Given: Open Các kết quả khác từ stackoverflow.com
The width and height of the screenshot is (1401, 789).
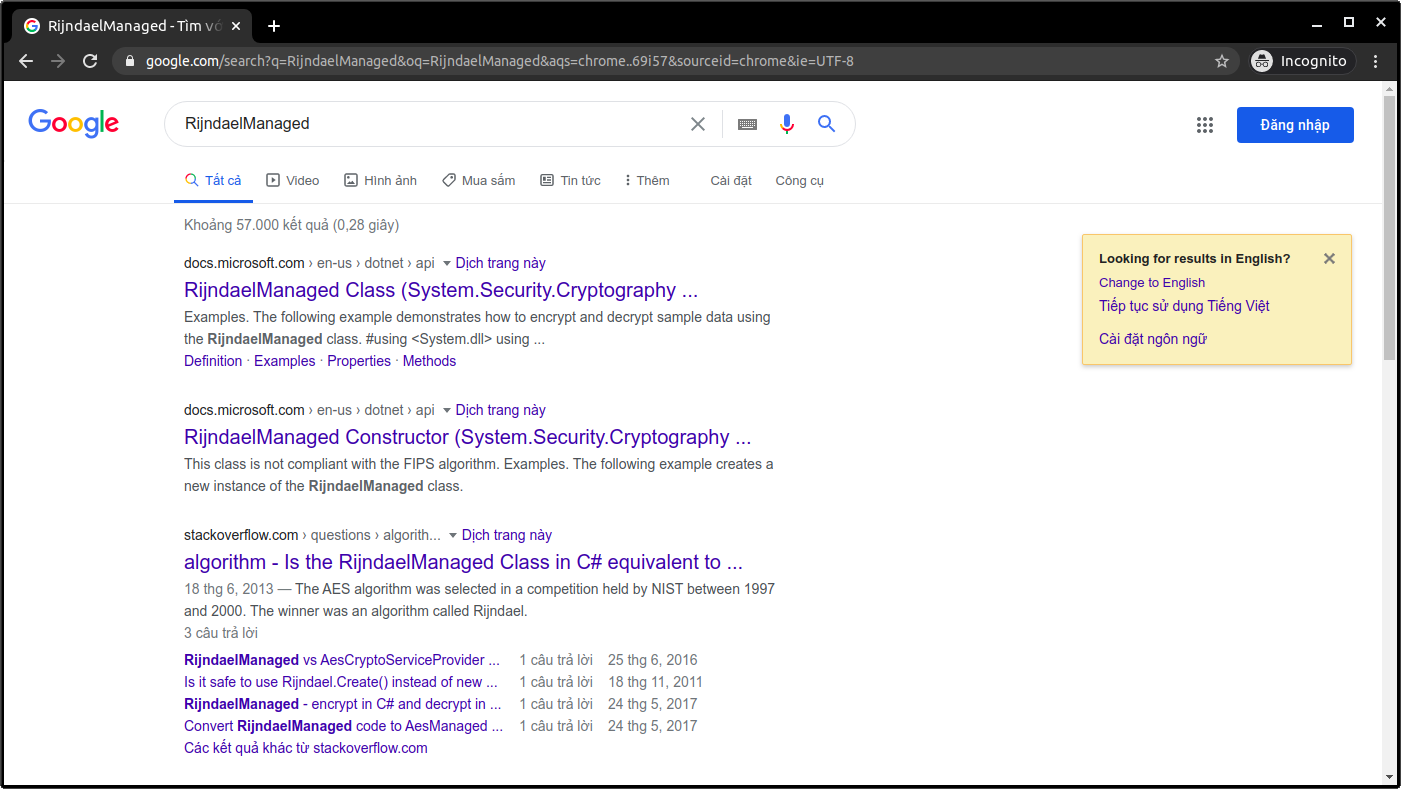Looking at the screenshot, I should pos(306,748).
